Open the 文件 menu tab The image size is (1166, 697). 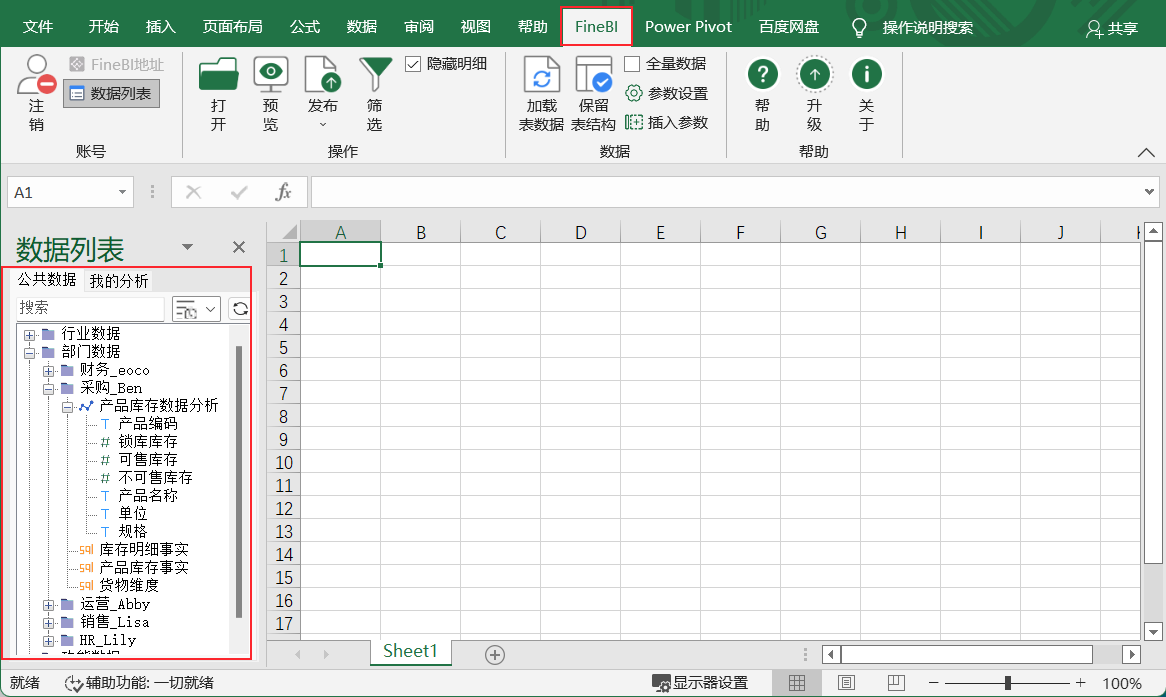point(38,28)
